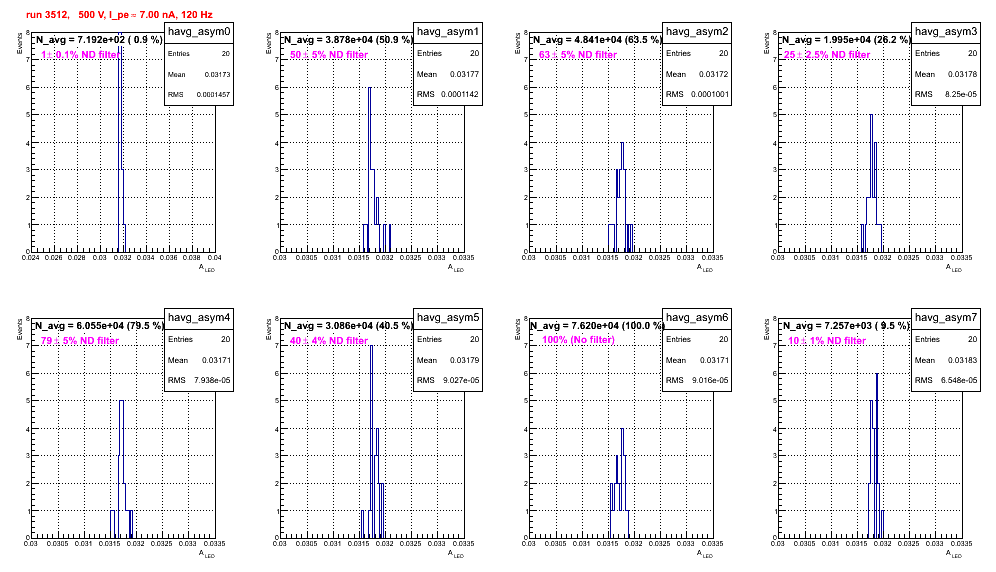The width and height of the screenshot is (996, 572).
Task: Click RMS 0.0001001 in havg_asym2 stats
Action: click(x=697, y=95)
